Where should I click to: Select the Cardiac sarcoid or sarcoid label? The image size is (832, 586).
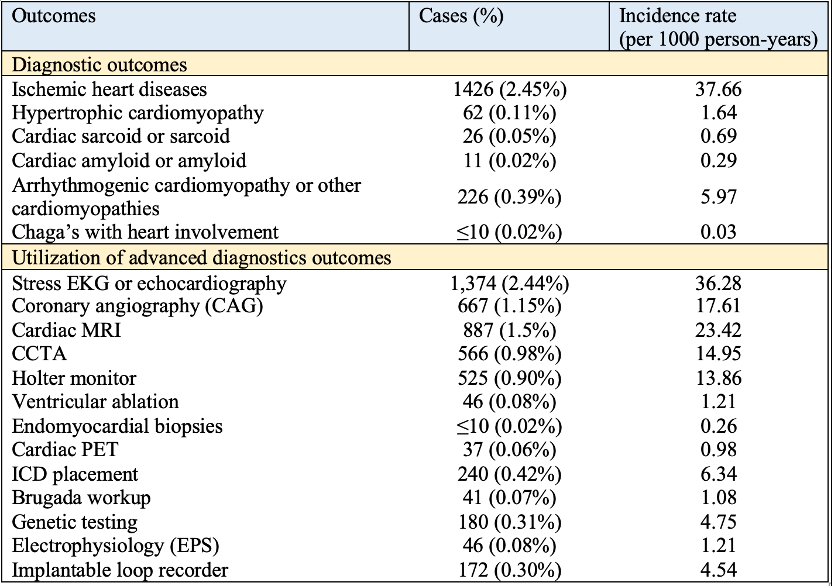click(x=121, y=137)
